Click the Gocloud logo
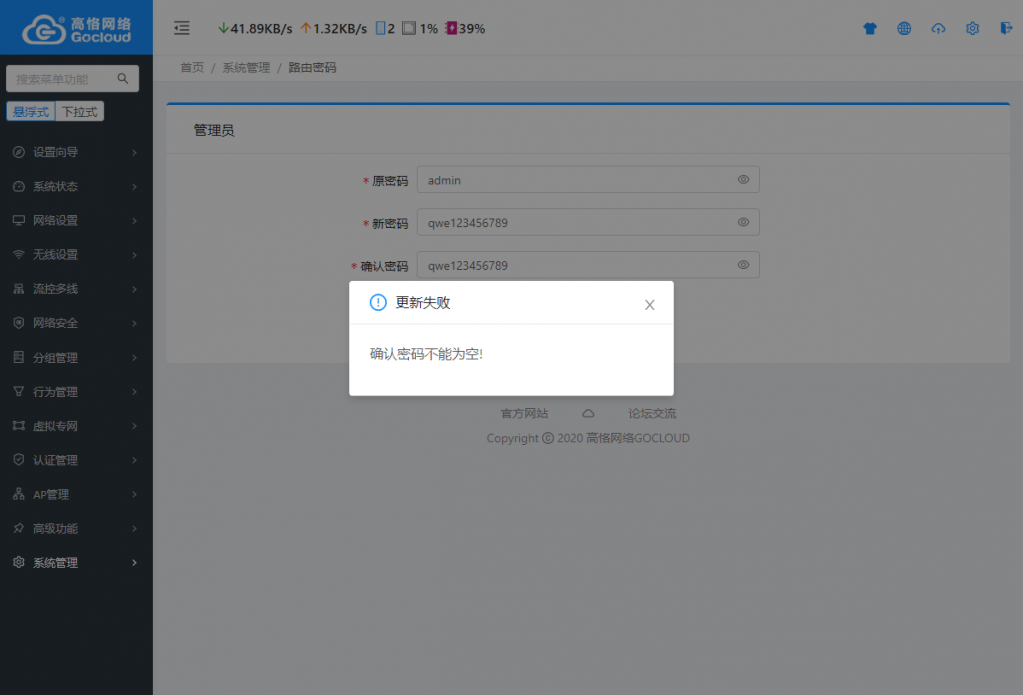This screenshot has width=1023, height=695. tap(76, 29)
